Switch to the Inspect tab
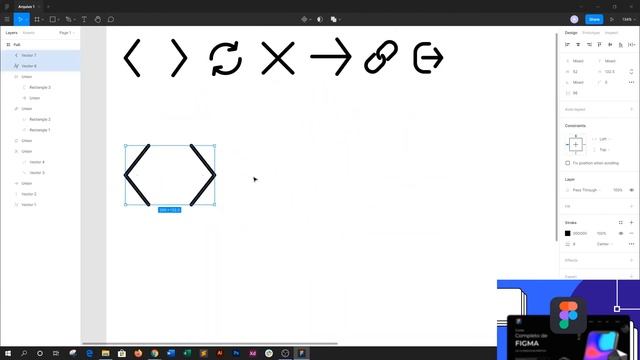Screen dimensions: 640x360 coord(611,33)
